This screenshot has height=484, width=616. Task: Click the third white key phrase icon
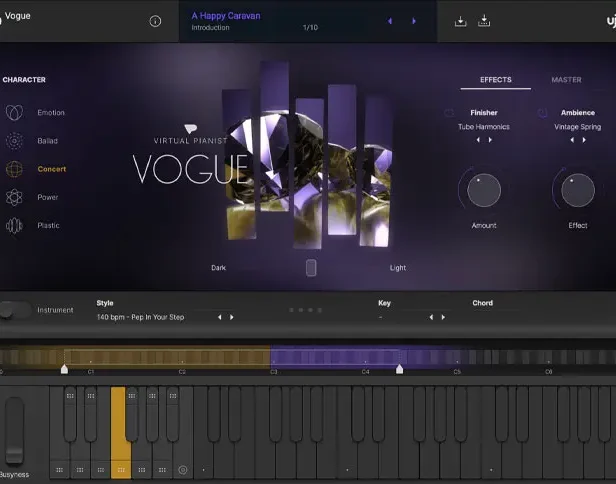point(101,470)
